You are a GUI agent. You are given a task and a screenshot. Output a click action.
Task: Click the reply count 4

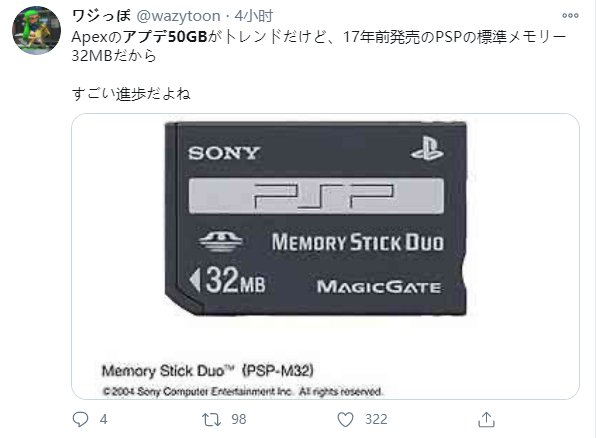(x=103, y=419)
